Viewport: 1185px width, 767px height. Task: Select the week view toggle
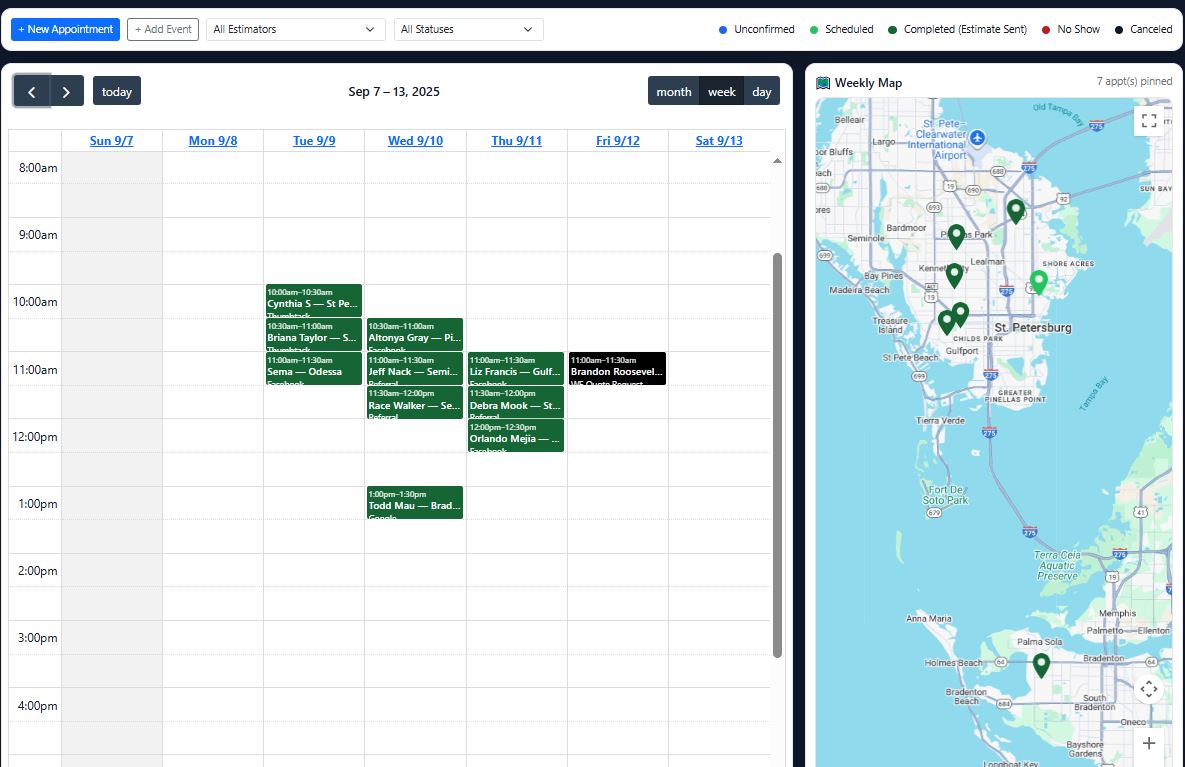coord(721,91)
